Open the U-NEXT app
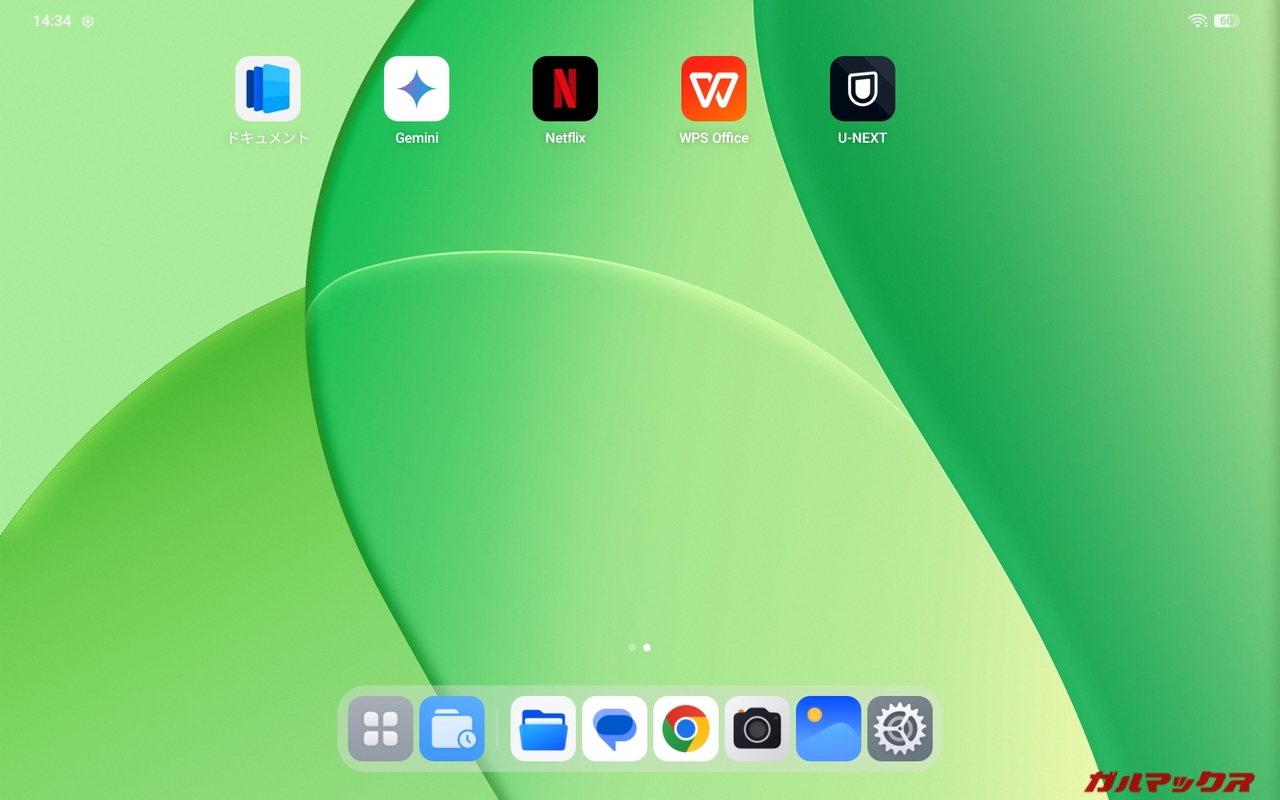The width and height of the screenshot is (1280, 800). click(x=862, y=89)
